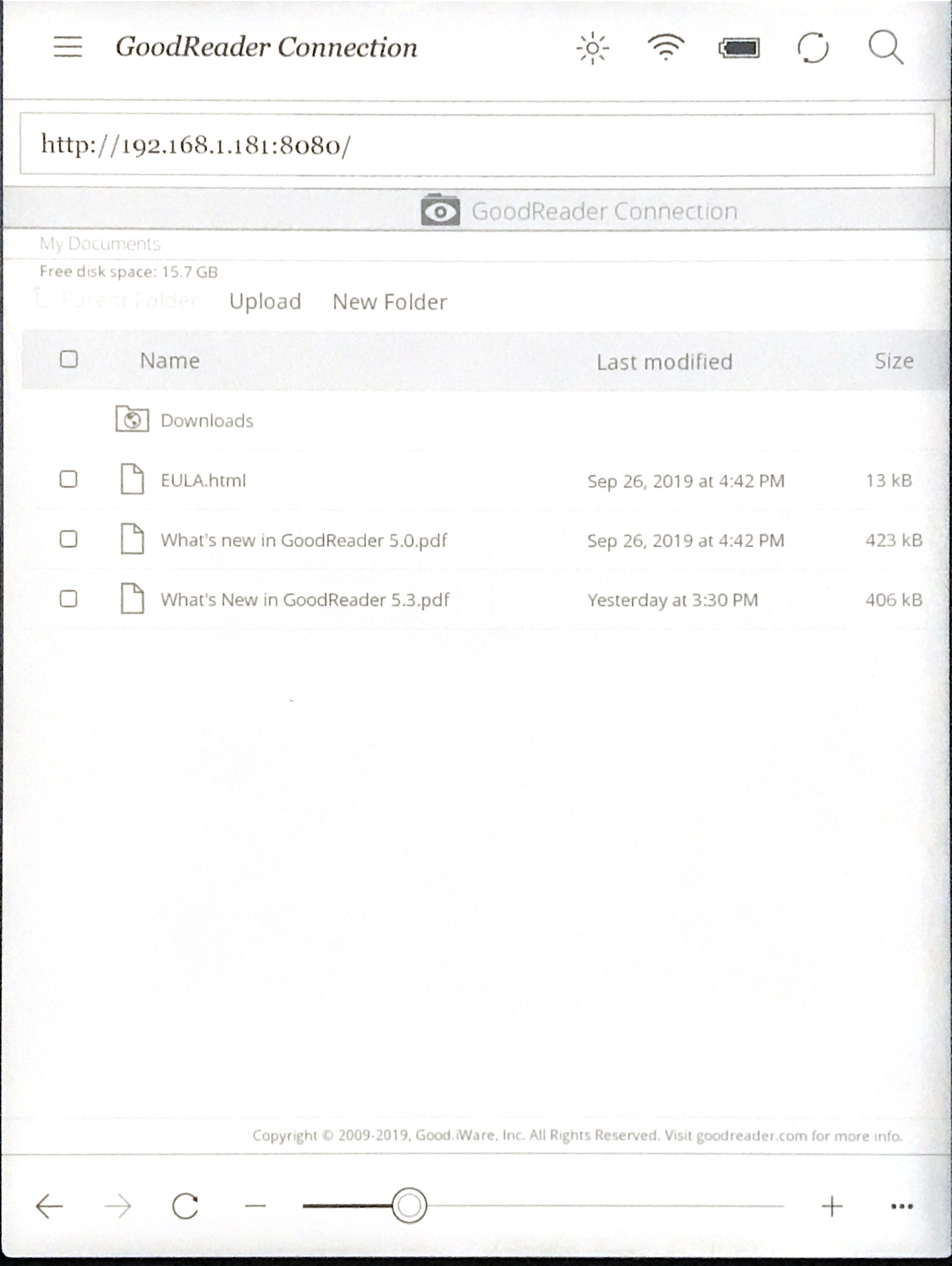The height and width of the screenshot is (1266, 952).
Task: Click the 'GoodReader Connection' page title
Action: point(266,47)
